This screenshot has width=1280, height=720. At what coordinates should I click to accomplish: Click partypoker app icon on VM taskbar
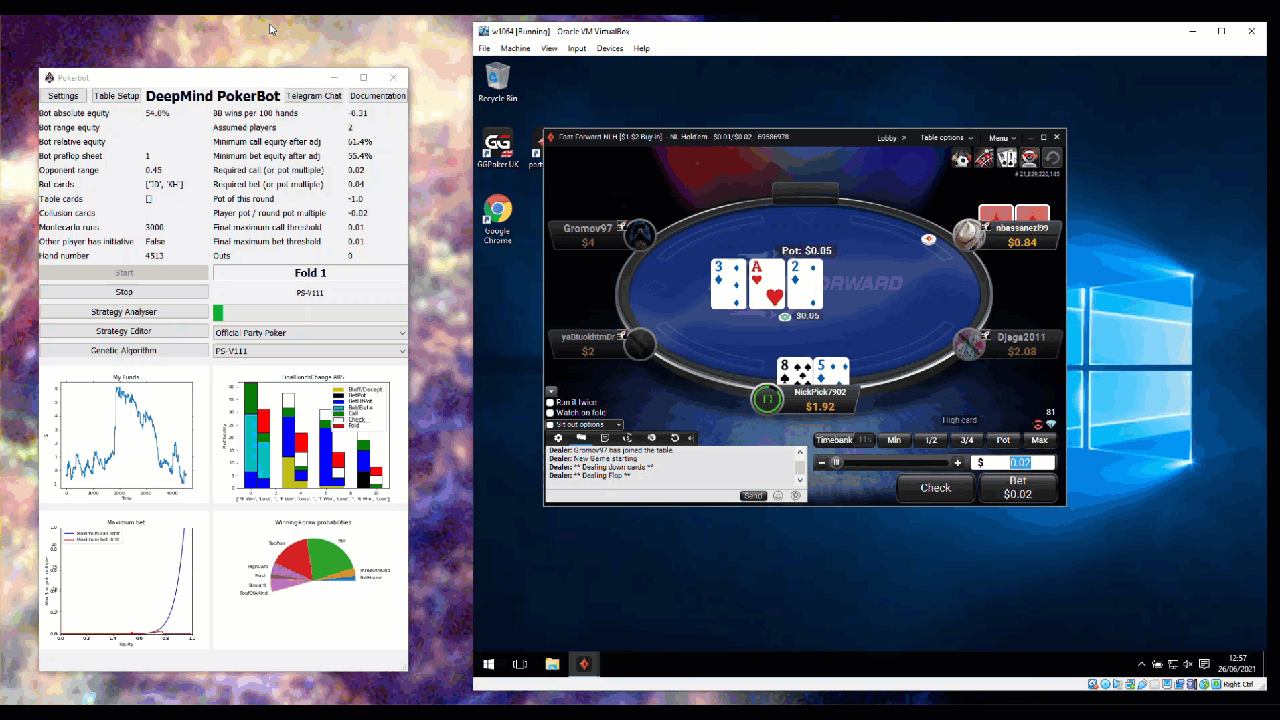coord(584,664)
